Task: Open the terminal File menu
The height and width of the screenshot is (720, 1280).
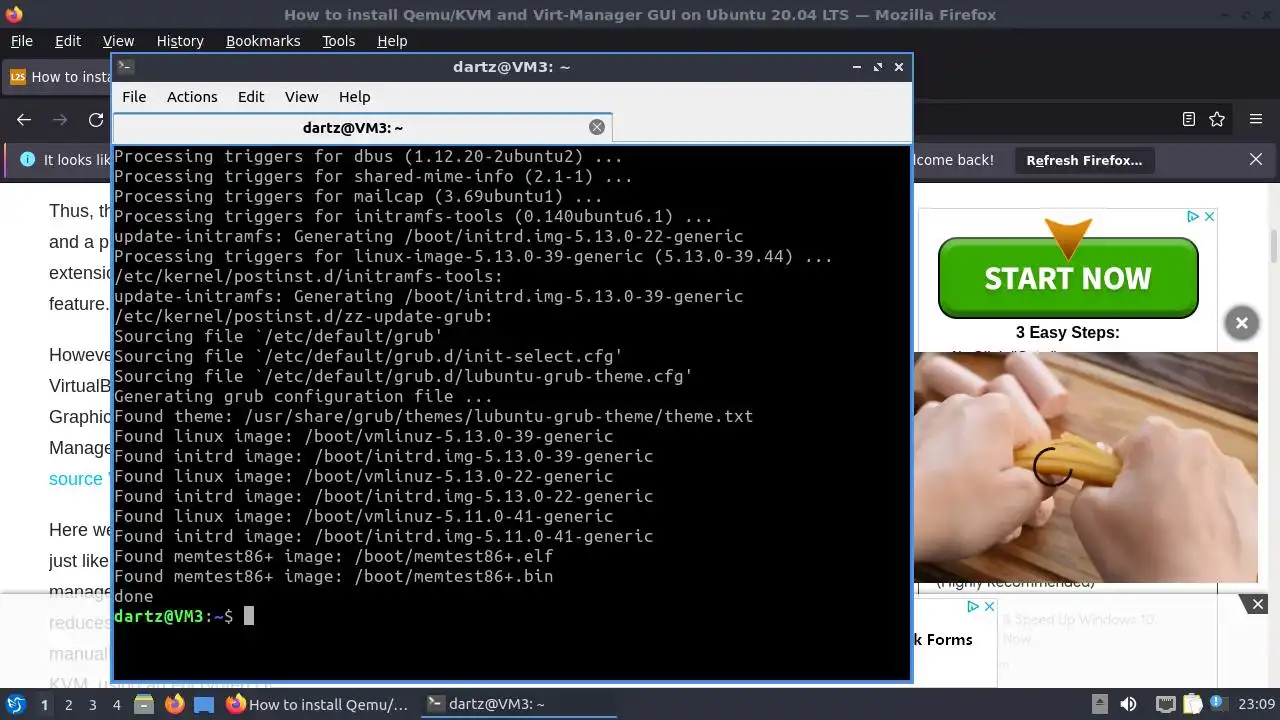Action: point(134,97)
